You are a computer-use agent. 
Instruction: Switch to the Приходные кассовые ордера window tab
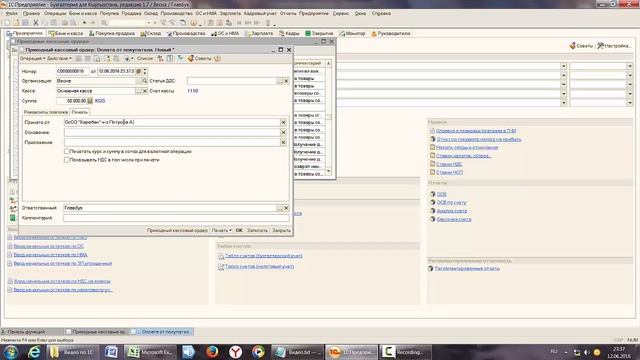pyautogui.click(x=96, y=332)
